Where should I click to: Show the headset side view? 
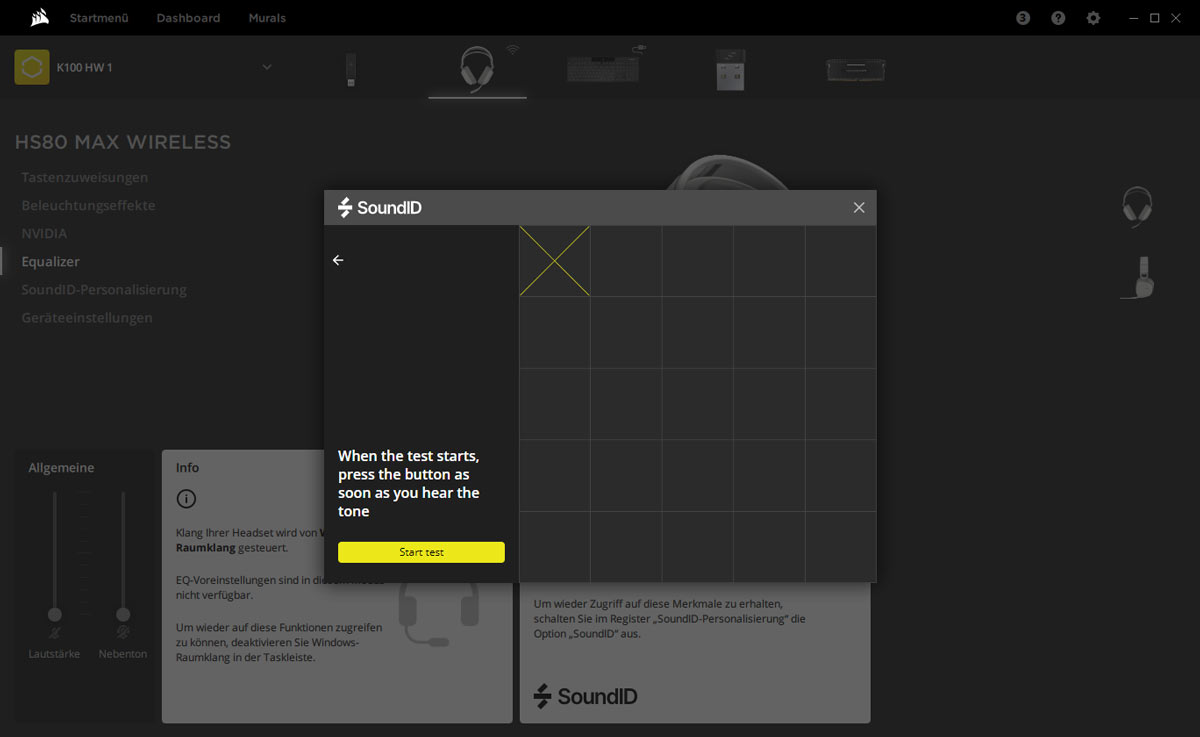(1139, 277)
